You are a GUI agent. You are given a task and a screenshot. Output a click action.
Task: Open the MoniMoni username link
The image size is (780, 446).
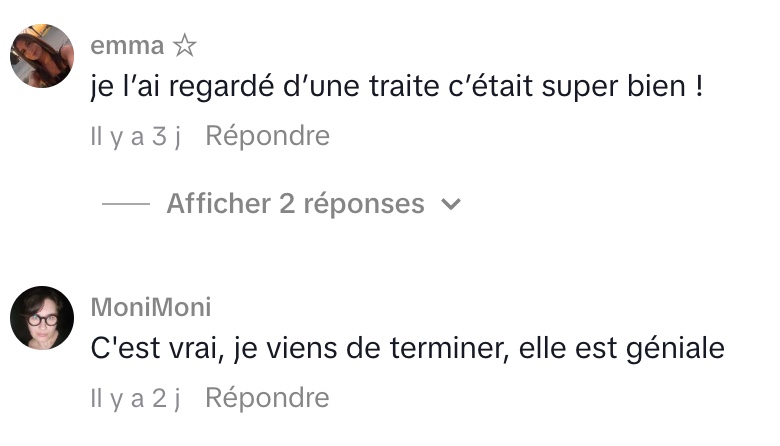[x=150, y=307]
